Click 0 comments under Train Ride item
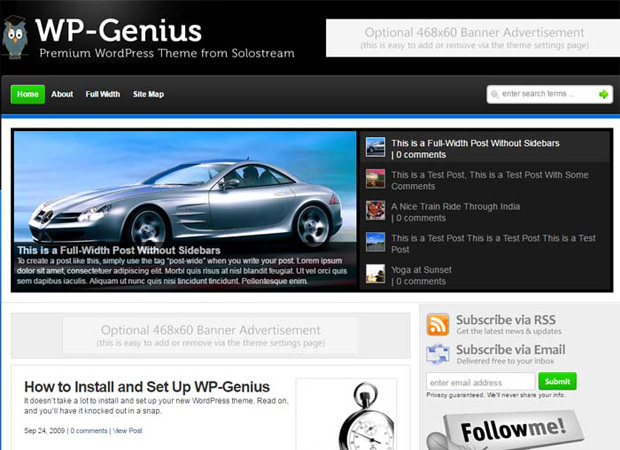 click(x=420, y=218)
